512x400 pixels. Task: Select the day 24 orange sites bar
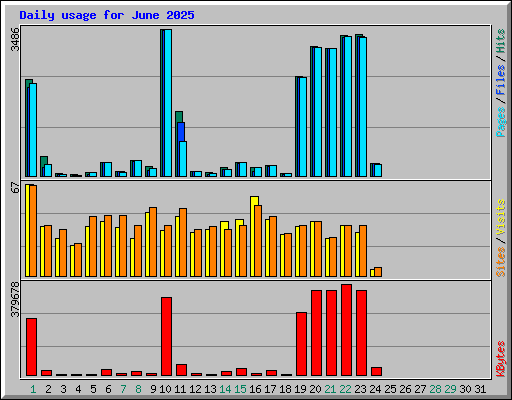point(378,272)
